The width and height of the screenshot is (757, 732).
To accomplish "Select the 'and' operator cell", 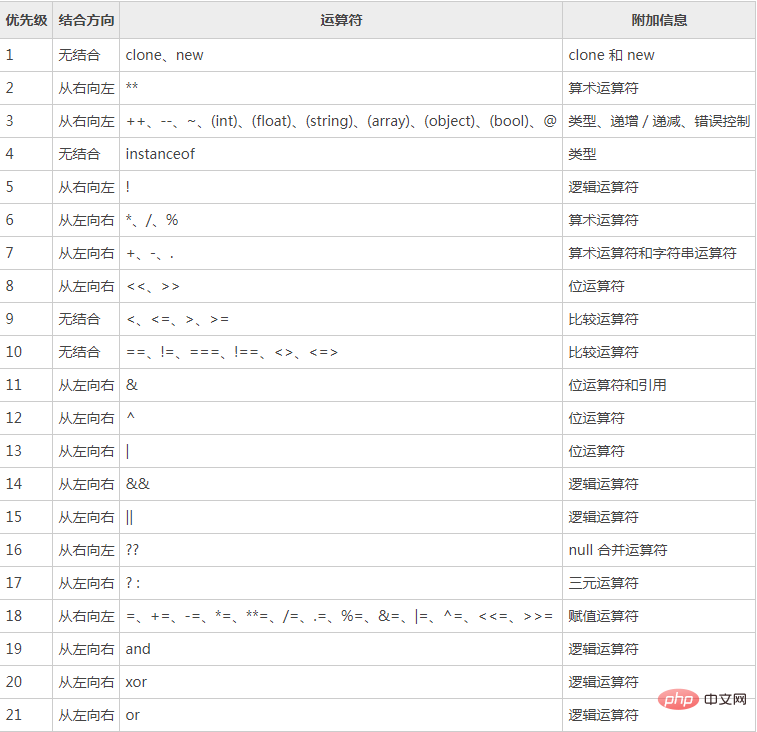I will (x=341, y=649).
